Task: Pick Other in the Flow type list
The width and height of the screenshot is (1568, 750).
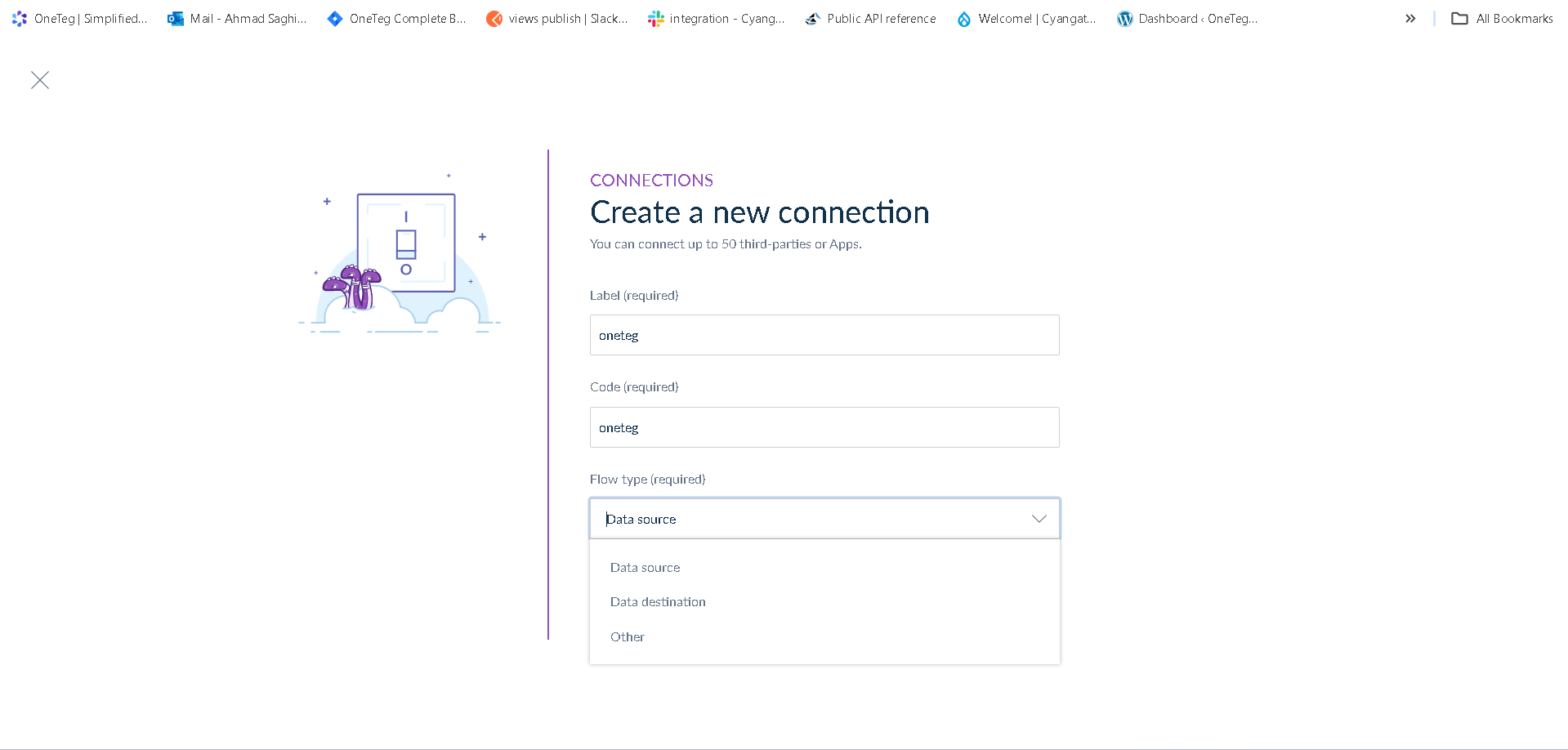Action: (x=628, y=637)
